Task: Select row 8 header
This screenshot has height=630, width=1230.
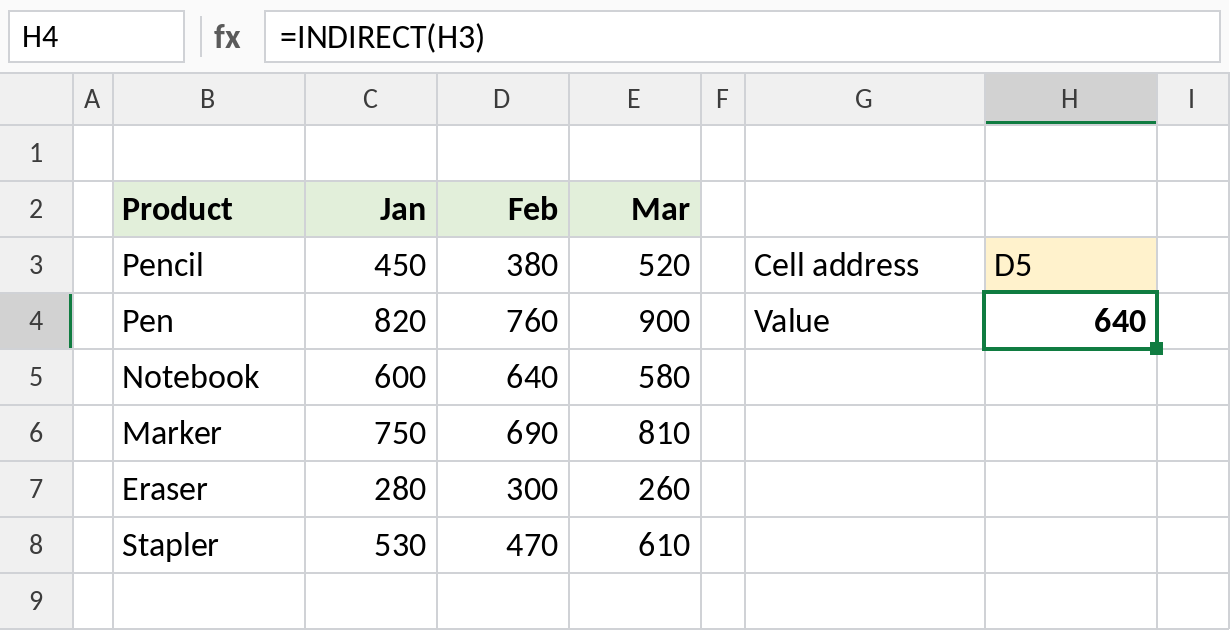Action: [x=37, y=545]
